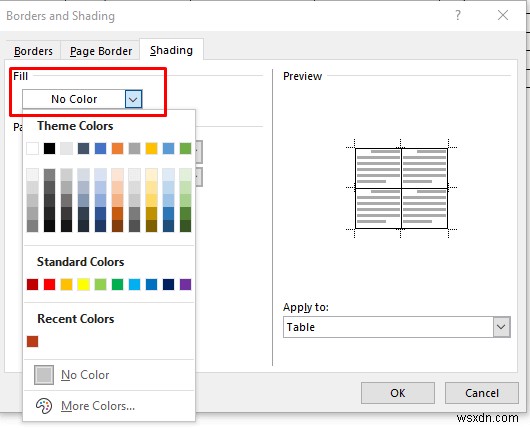Pick the light blue theme color swatch
The height and width of the screenshot is (428, 530).
[168, 148]
